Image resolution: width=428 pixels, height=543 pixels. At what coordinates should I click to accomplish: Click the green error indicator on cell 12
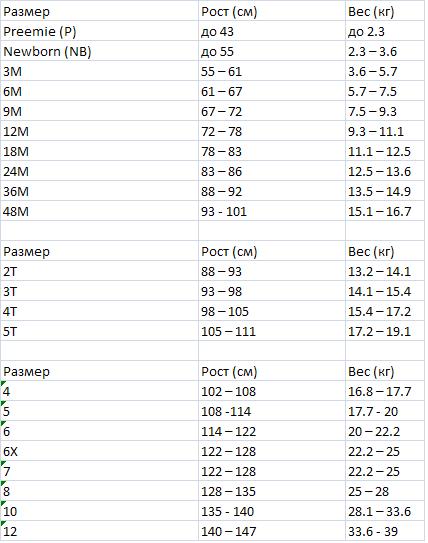(3, 523)
